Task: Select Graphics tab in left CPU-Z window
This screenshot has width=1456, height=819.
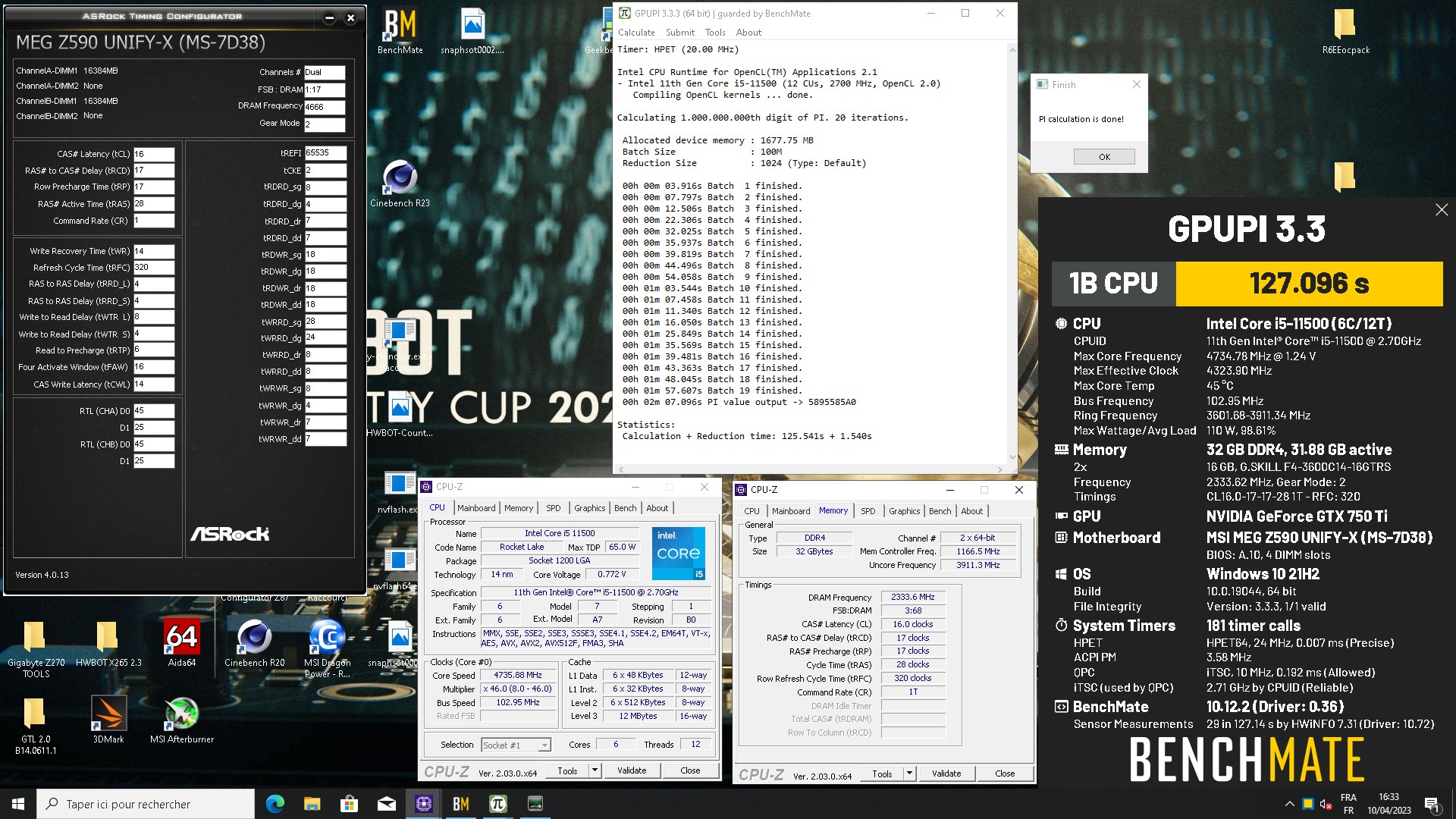Action: (589, 508)
